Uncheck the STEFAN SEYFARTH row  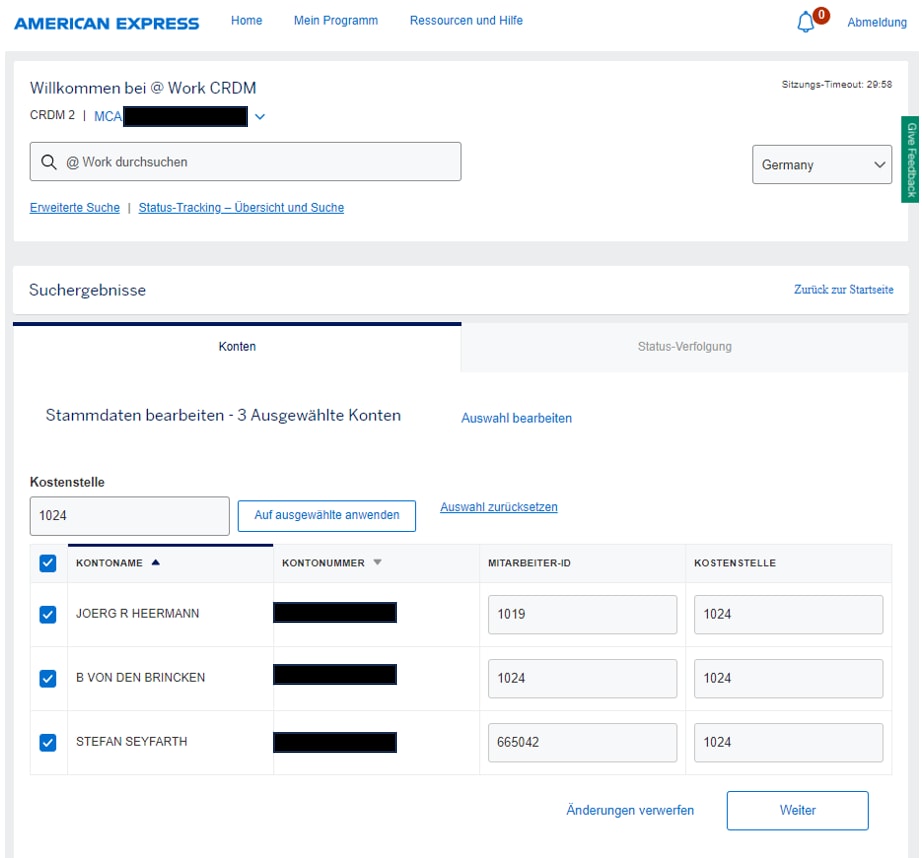(48, 742)
